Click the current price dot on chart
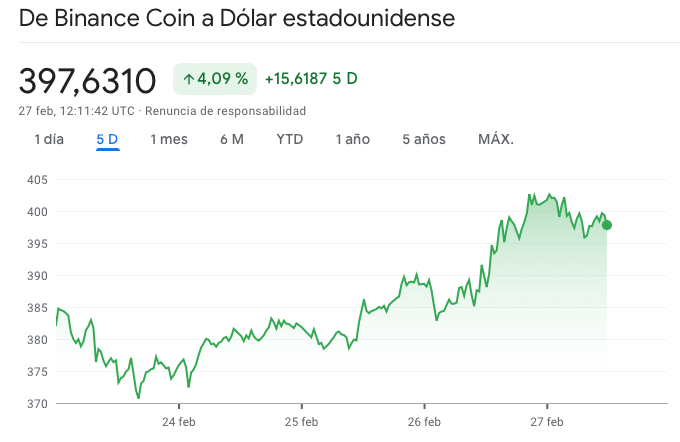 (x=607, y=225)
